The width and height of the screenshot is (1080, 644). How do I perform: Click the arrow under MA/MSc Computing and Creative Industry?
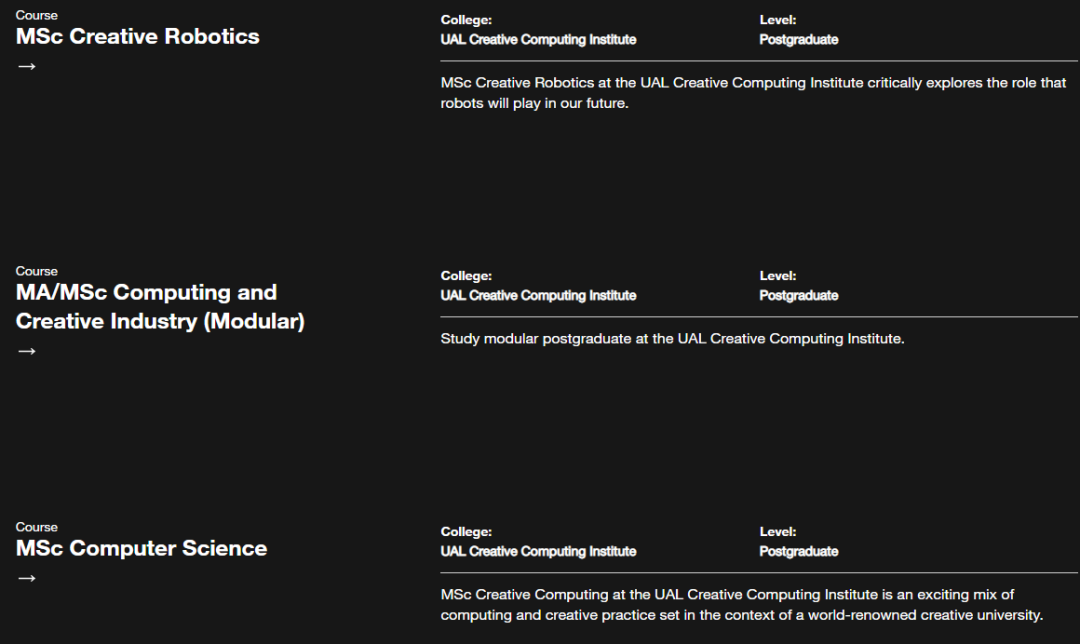click(27, 351)
